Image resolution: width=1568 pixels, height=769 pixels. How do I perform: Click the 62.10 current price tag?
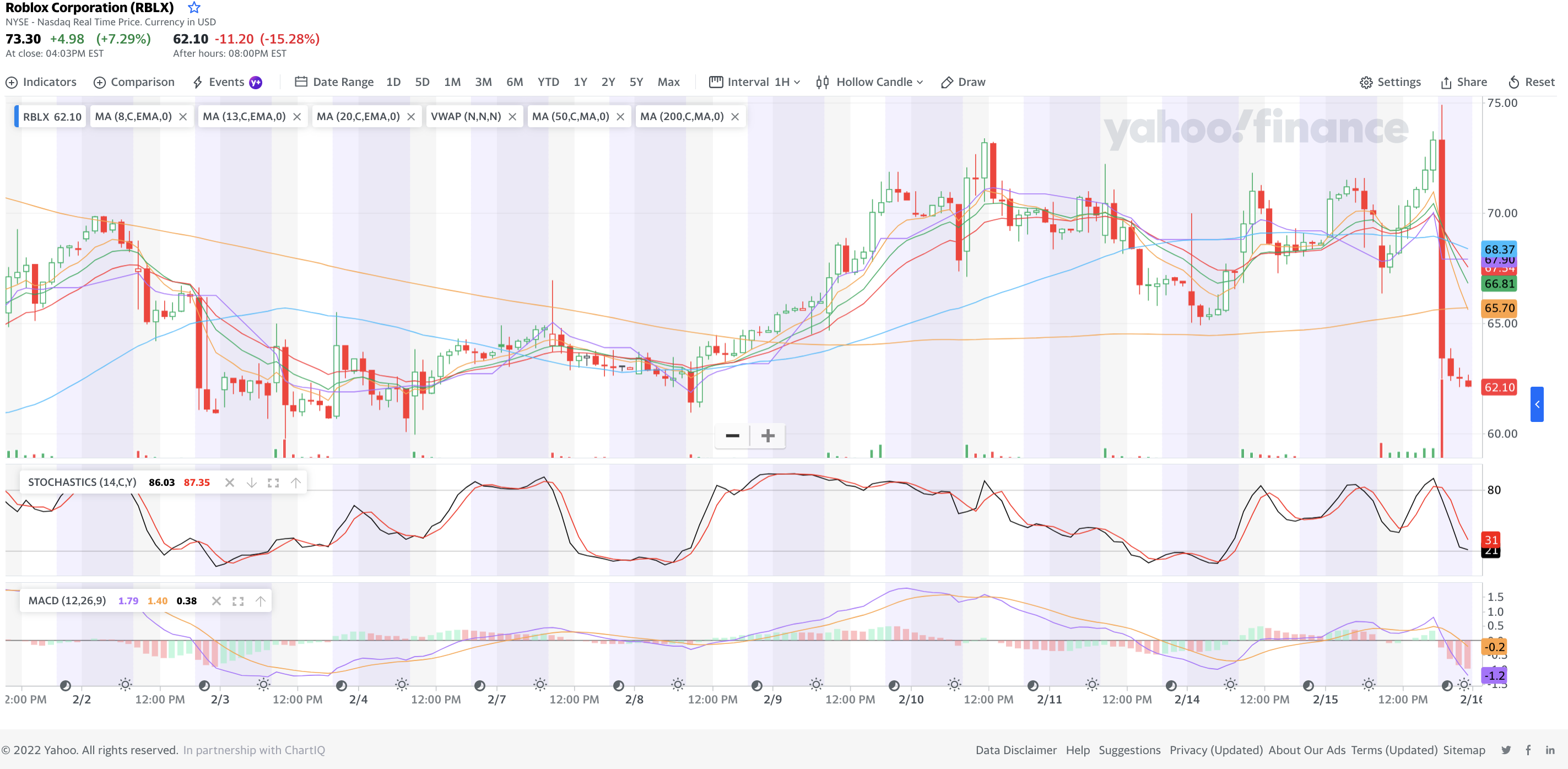coord(1499,388)
